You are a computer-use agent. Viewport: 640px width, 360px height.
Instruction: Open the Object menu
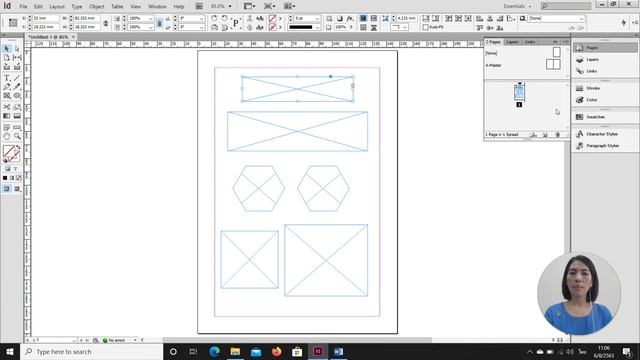(97, 7)
